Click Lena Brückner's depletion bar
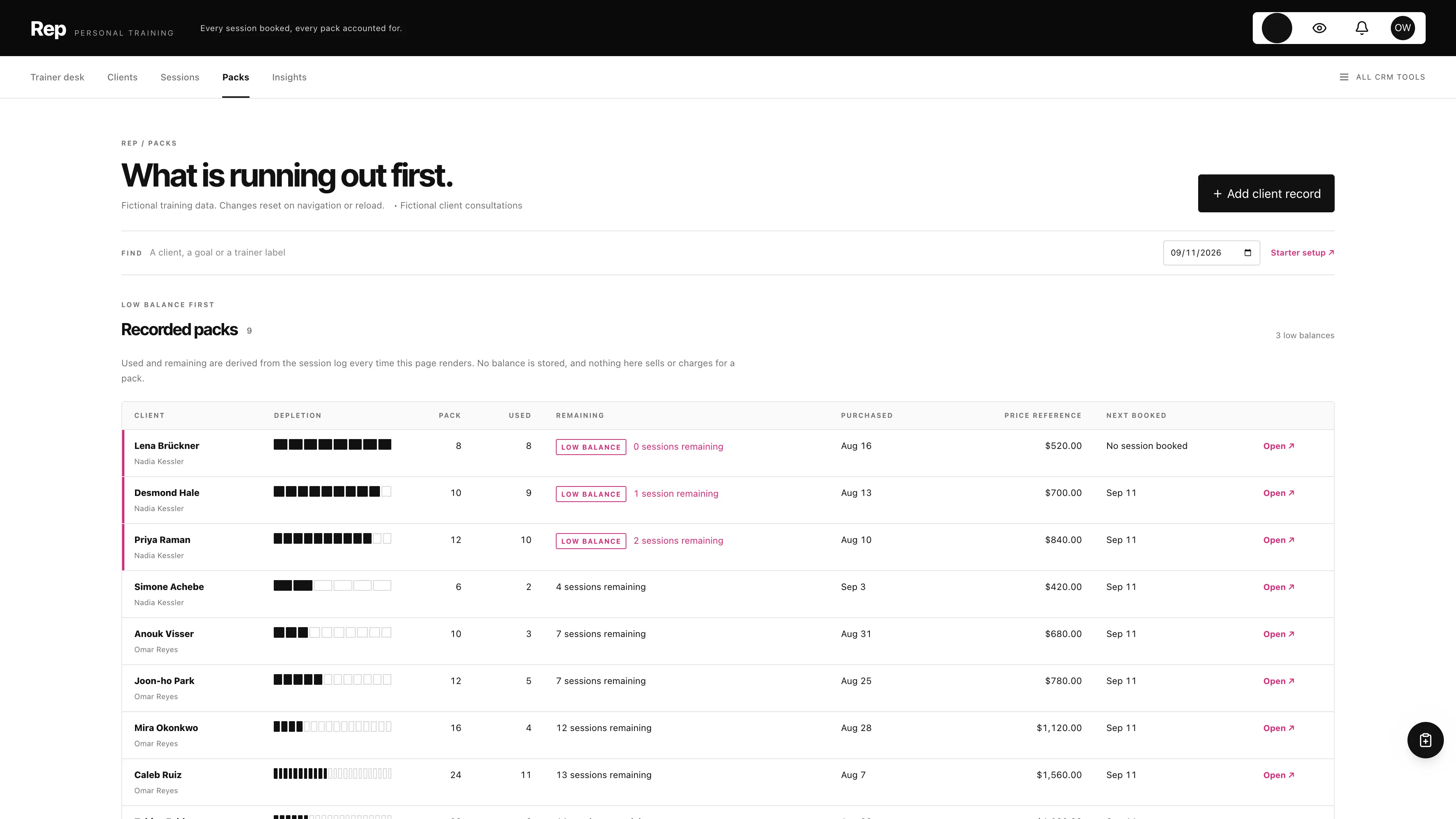This screenshot has height=819, width=1456. click(x=333, y=445)
